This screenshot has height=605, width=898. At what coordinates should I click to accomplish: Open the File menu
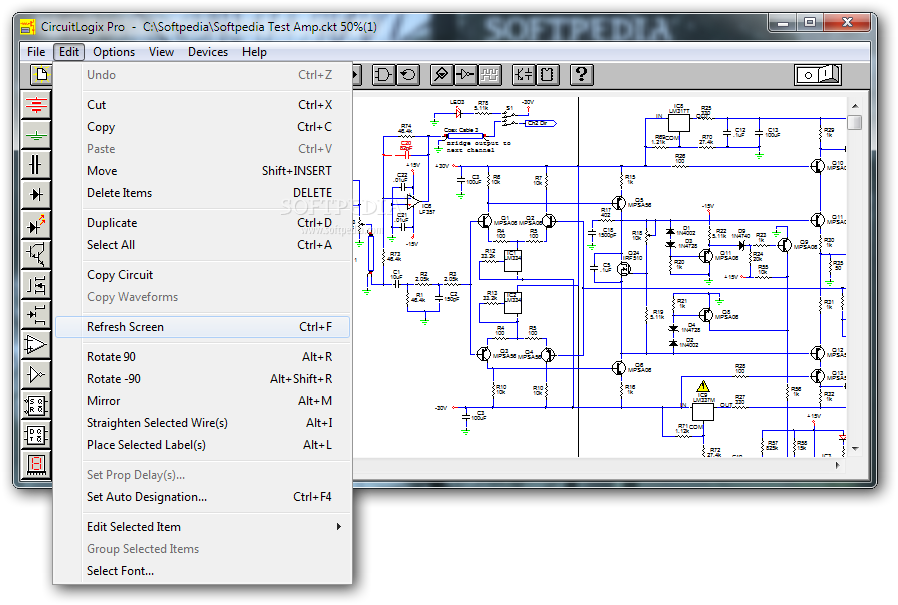click(x=36, y=52)
